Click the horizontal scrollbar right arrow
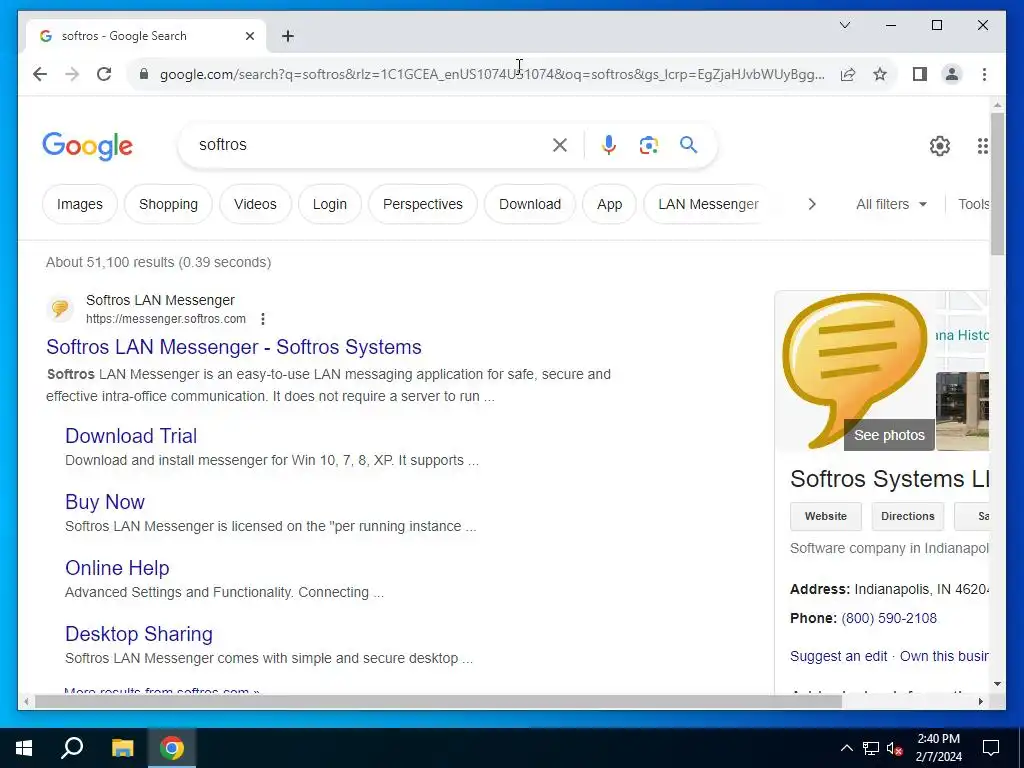This screenshot has height=768, width=1024. (981, 701)
